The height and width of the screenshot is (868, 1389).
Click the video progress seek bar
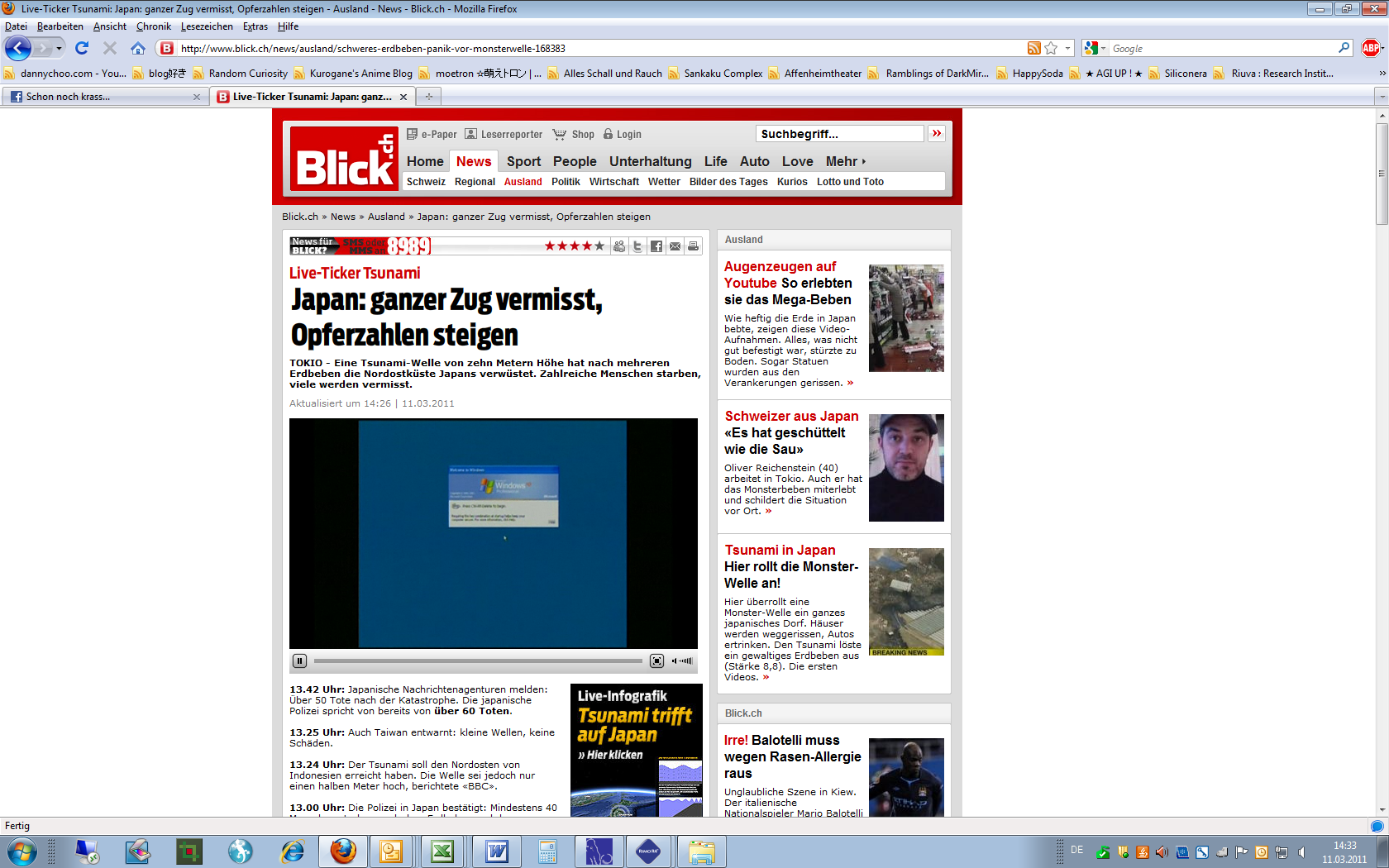(x=478, y=661)
